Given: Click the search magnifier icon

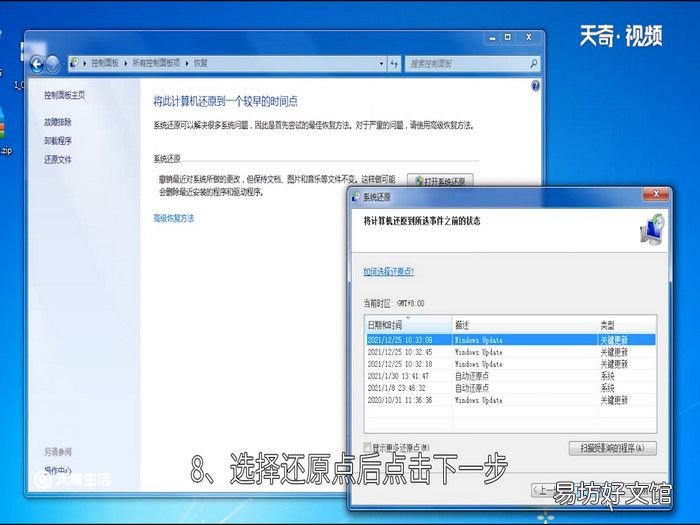Looking at the screenshot, I should coord(533,63).
